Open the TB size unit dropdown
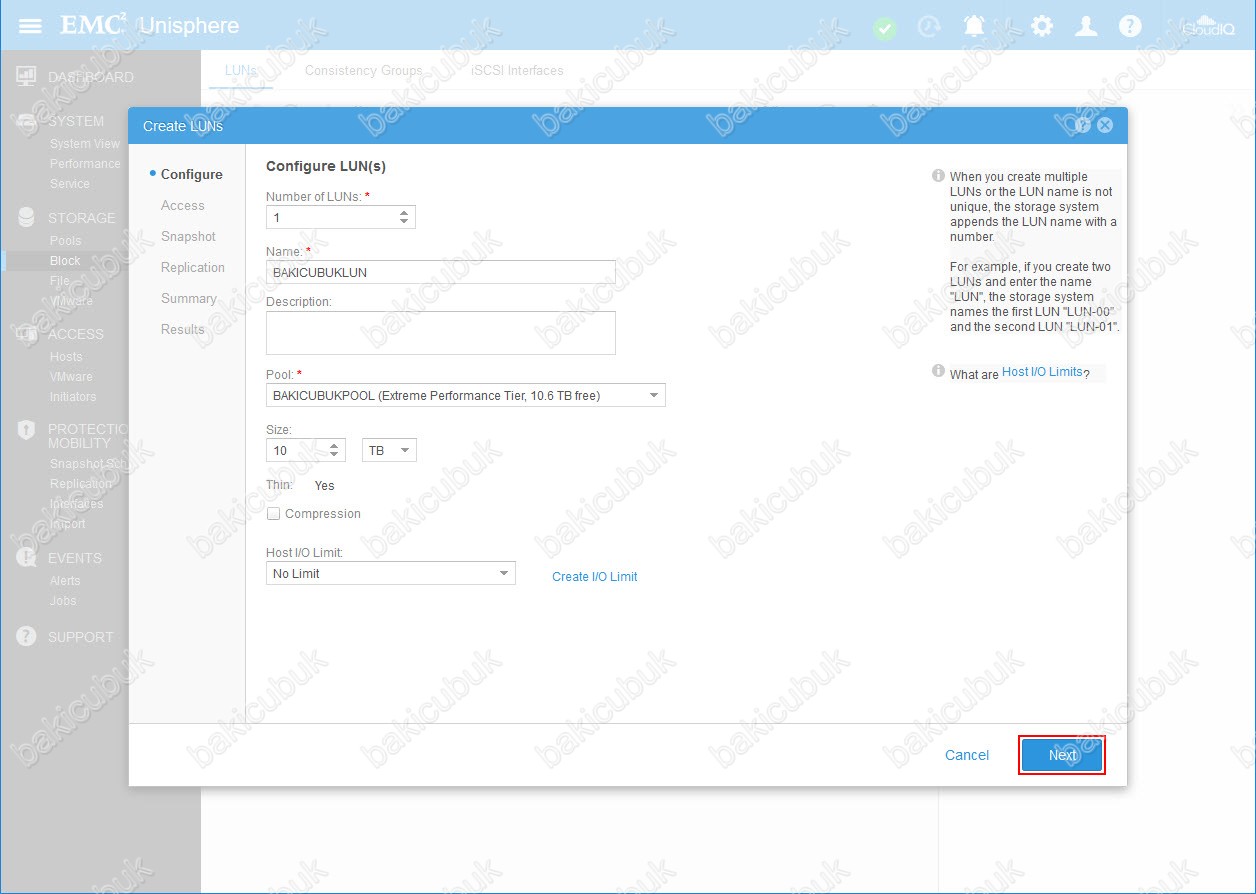1256x894 pixels. click(x=389, y=451)
